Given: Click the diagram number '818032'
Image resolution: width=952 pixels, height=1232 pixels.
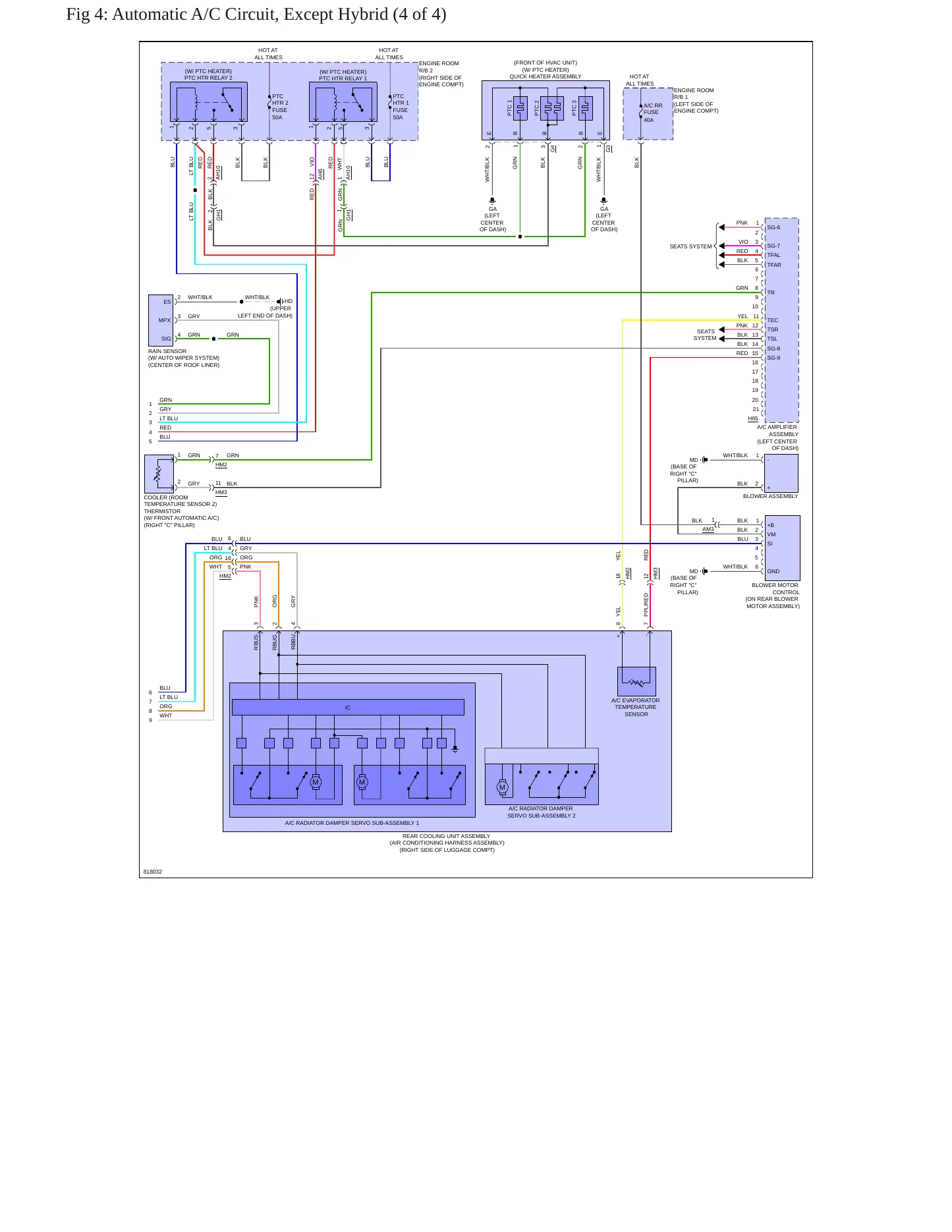Looking at the screenshot, I should pos(153,872).
